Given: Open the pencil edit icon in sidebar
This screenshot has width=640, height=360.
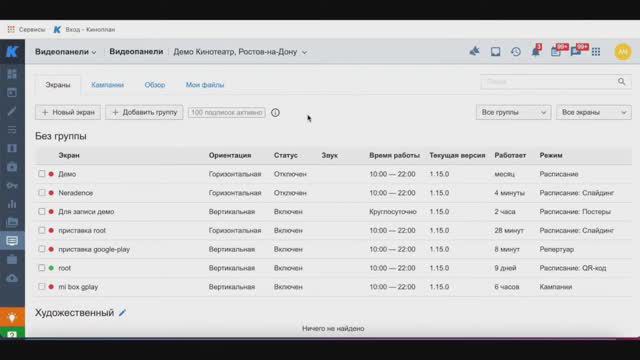Looking at the screenshot, I should 12,111.
